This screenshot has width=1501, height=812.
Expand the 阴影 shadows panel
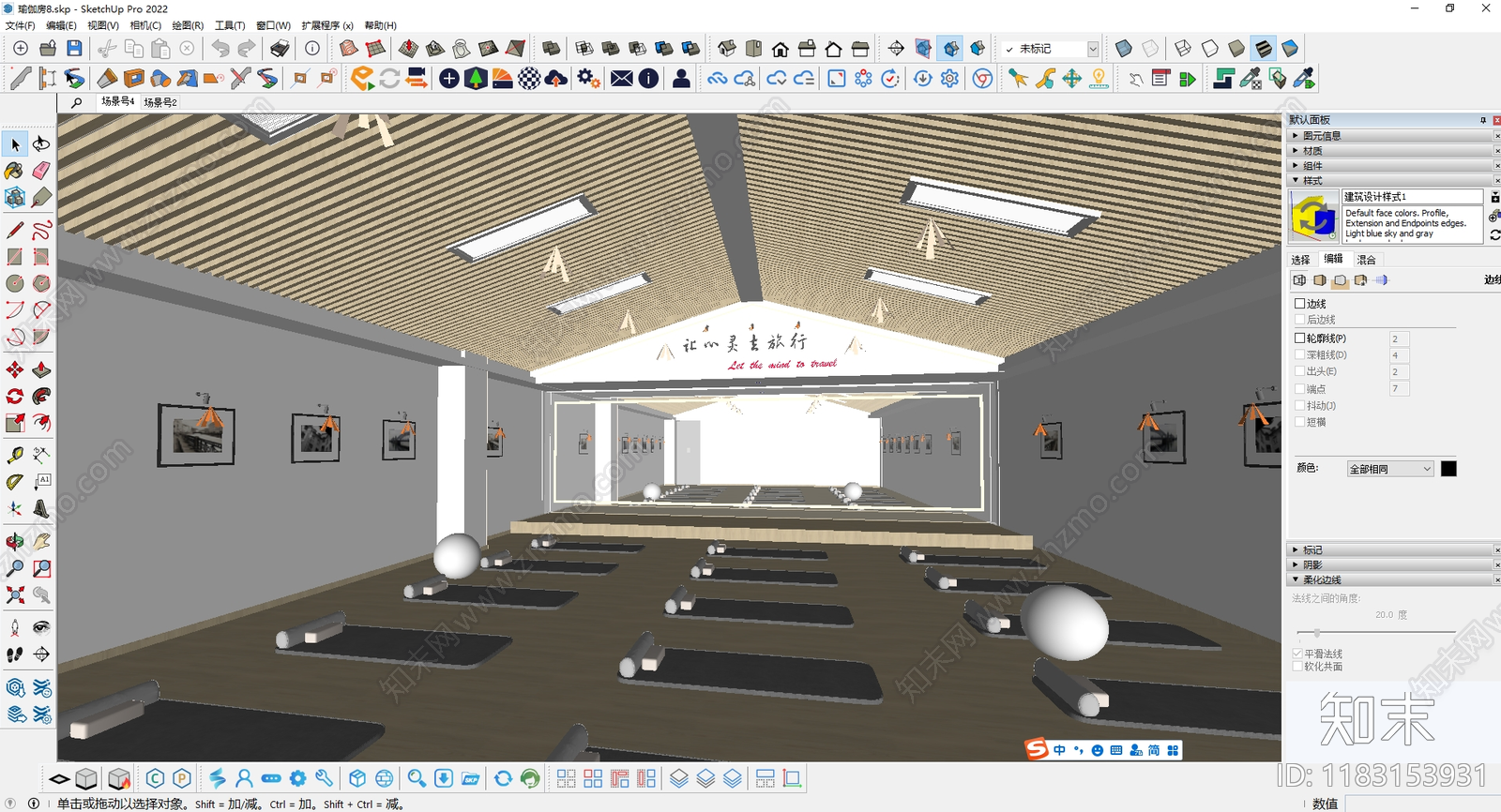tap(1392, 565)
